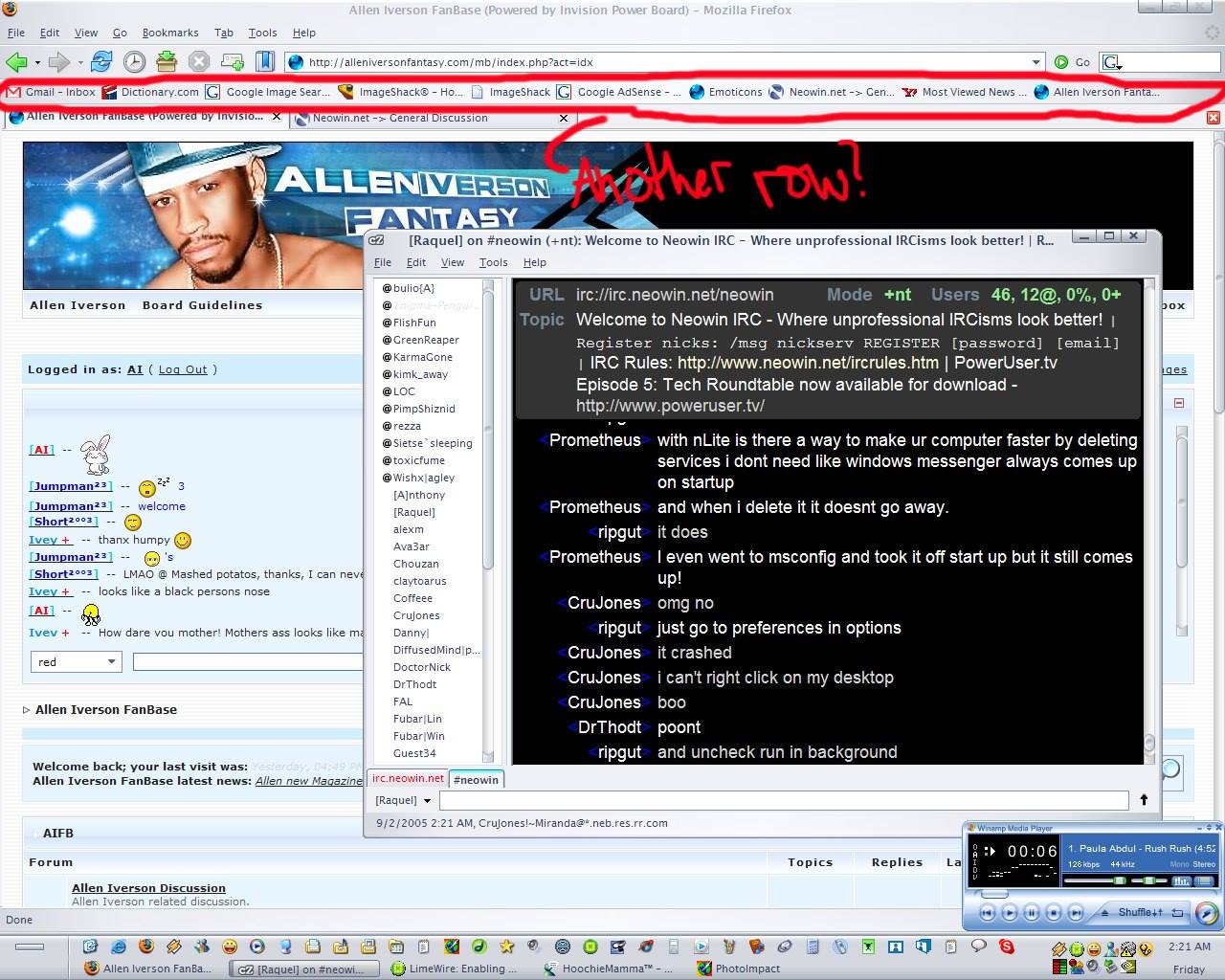Open the Firefox Tools menu
The height and width of the screenshot is (980, 1225).
[262, 33]
